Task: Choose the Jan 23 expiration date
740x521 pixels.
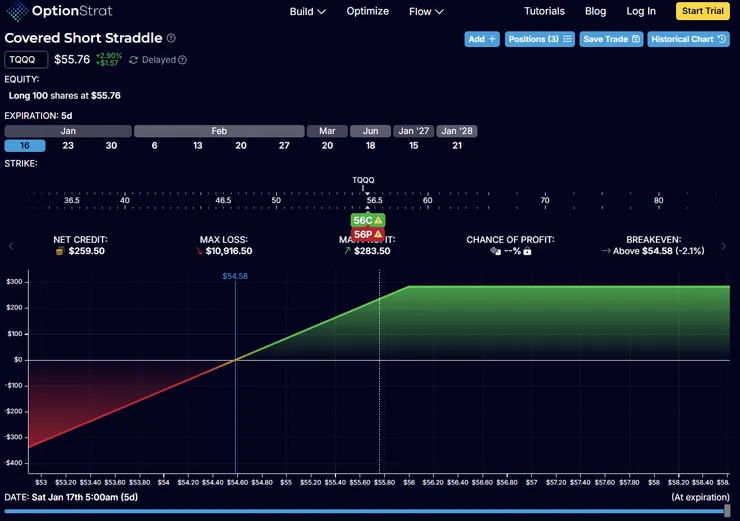Action: 68,145
